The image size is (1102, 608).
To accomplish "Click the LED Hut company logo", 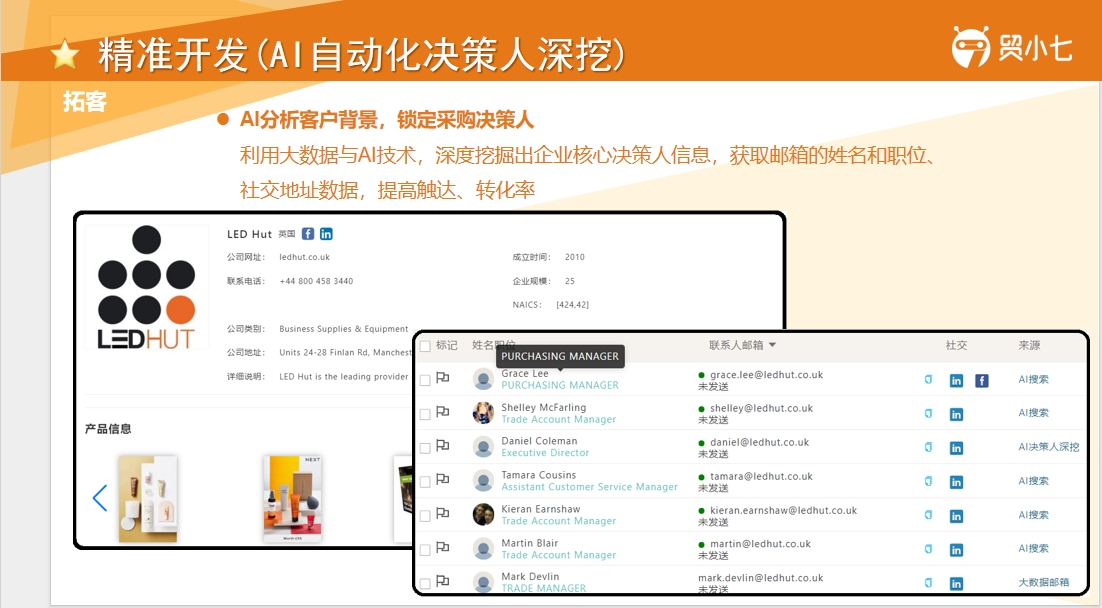I will coord(146,287).
